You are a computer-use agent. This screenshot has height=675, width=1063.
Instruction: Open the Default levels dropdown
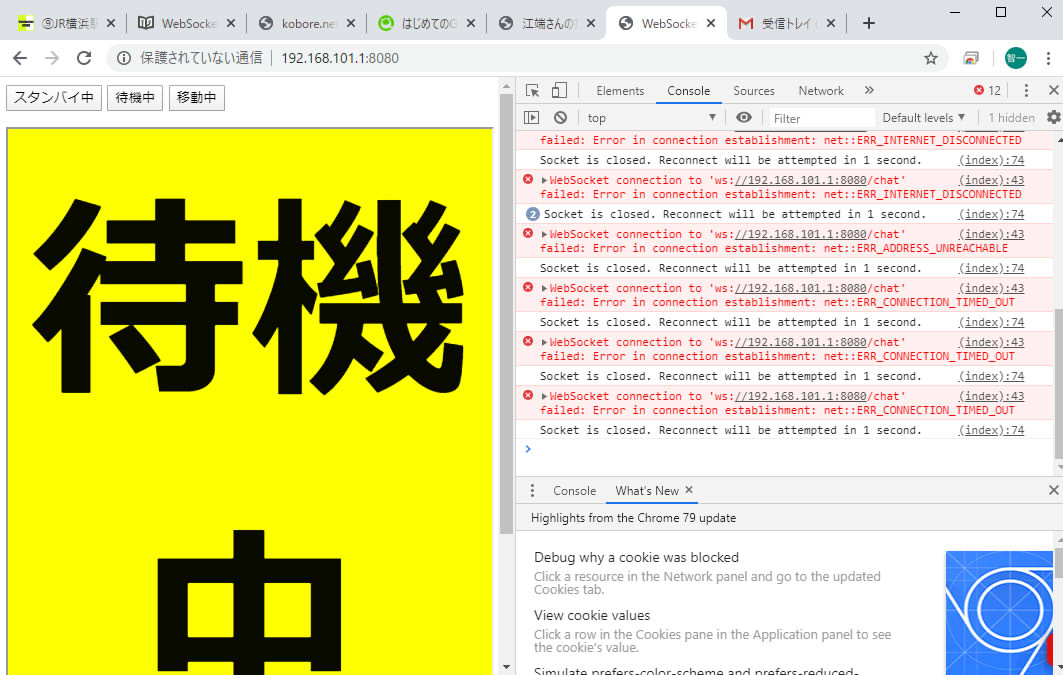(x=923, y=118)
